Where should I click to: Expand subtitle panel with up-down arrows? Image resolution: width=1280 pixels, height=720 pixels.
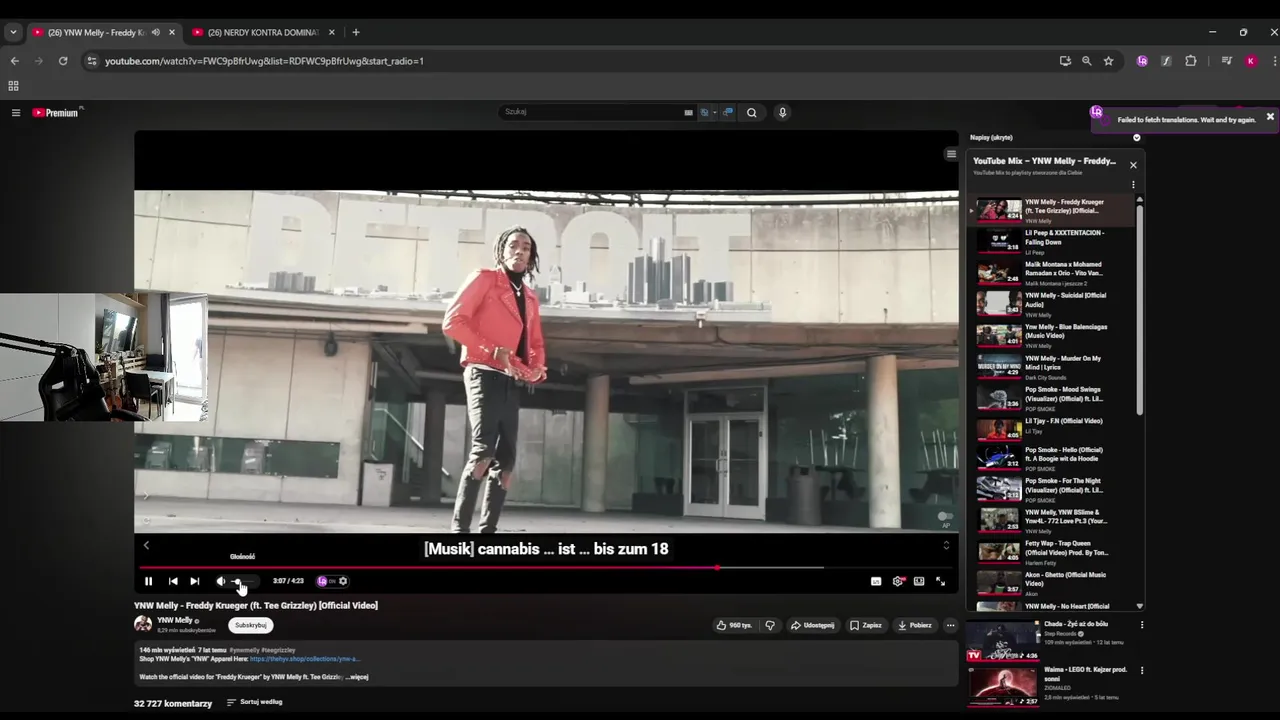(946, 545)
